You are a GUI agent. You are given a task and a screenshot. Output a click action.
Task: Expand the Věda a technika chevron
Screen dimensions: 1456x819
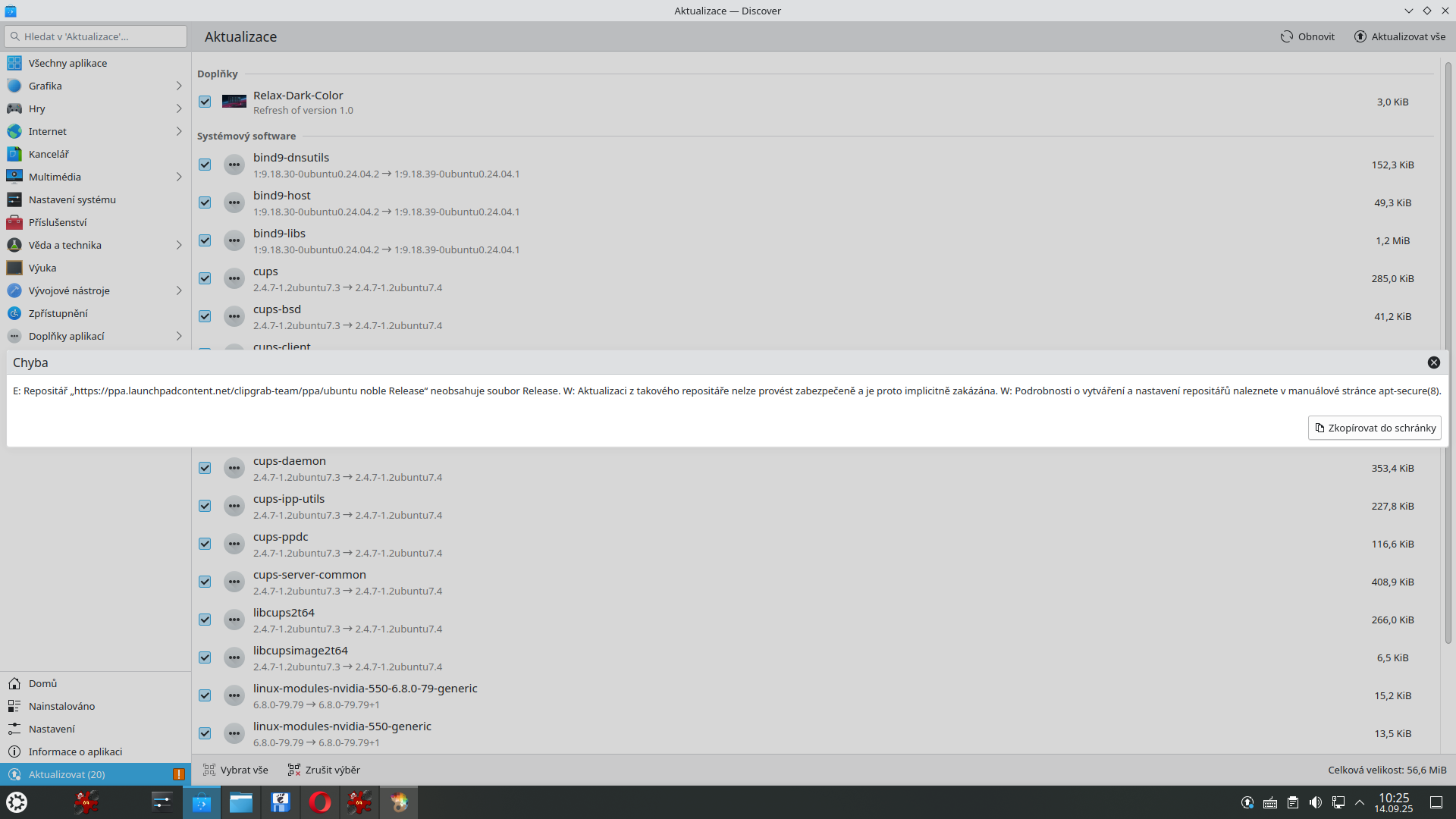tap(179, 245)
